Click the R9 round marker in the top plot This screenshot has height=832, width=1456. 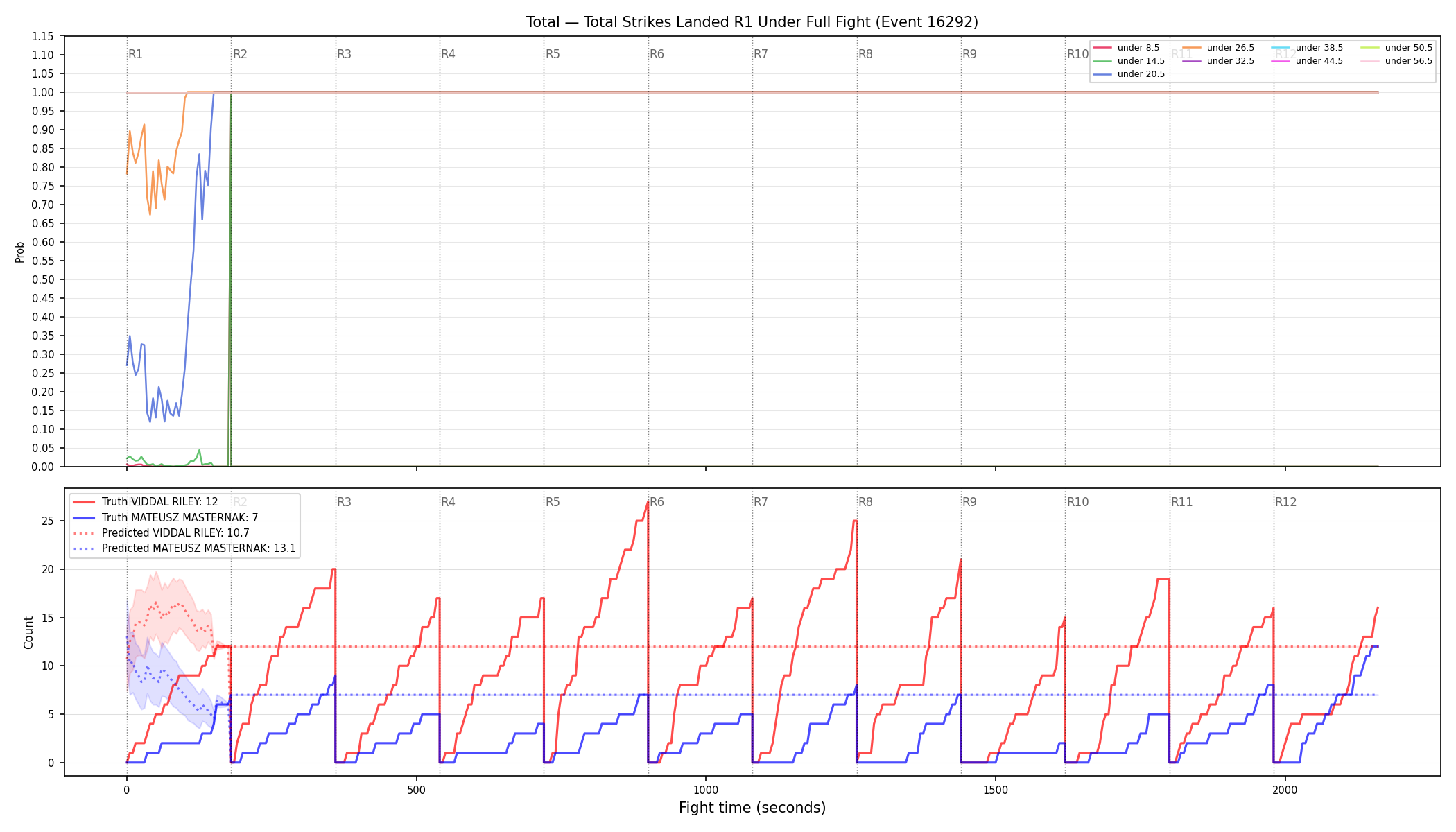pyautogui.click(x=969, y=54)
